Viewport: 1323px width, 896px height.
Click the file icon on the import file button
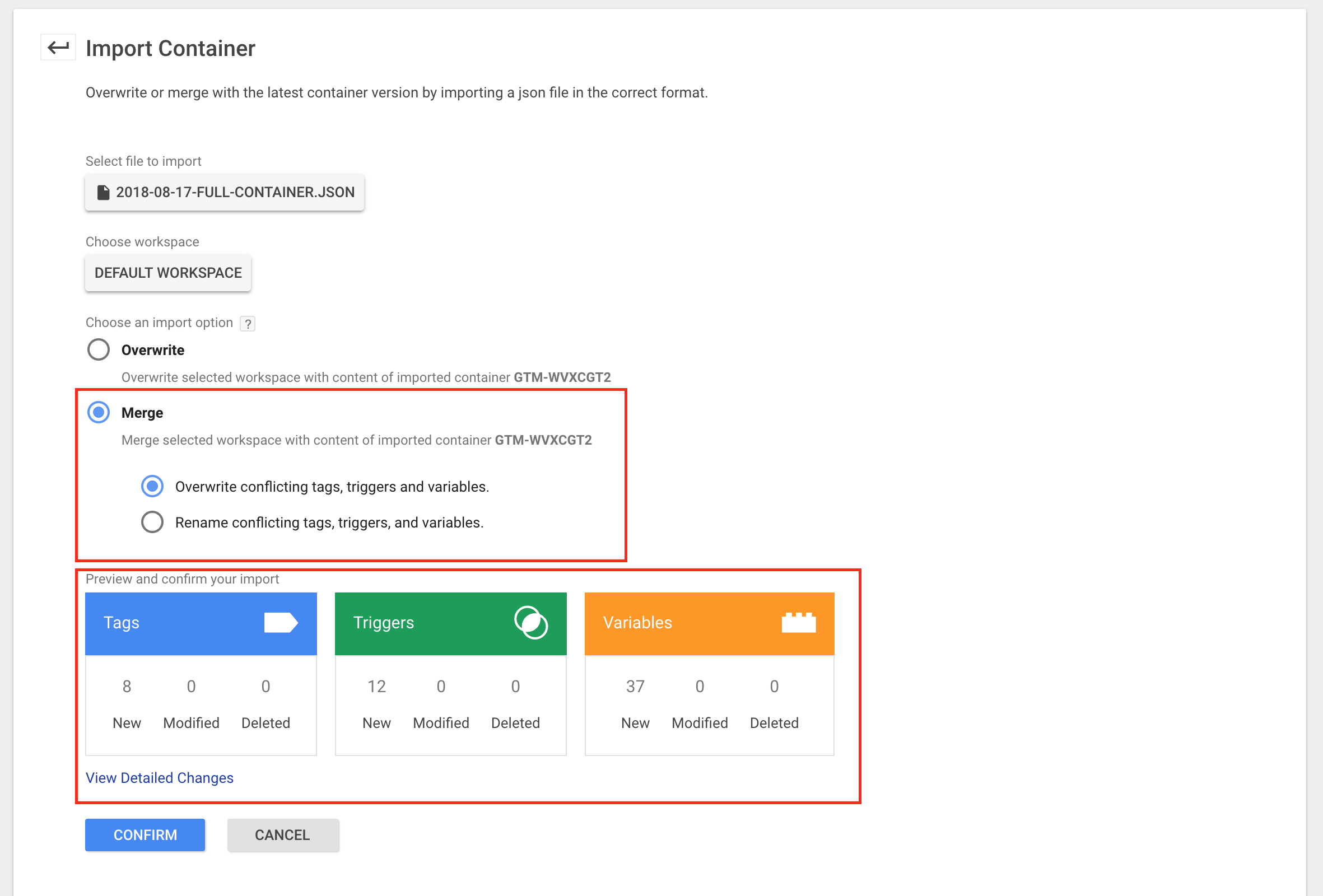[x=103, y=193]
